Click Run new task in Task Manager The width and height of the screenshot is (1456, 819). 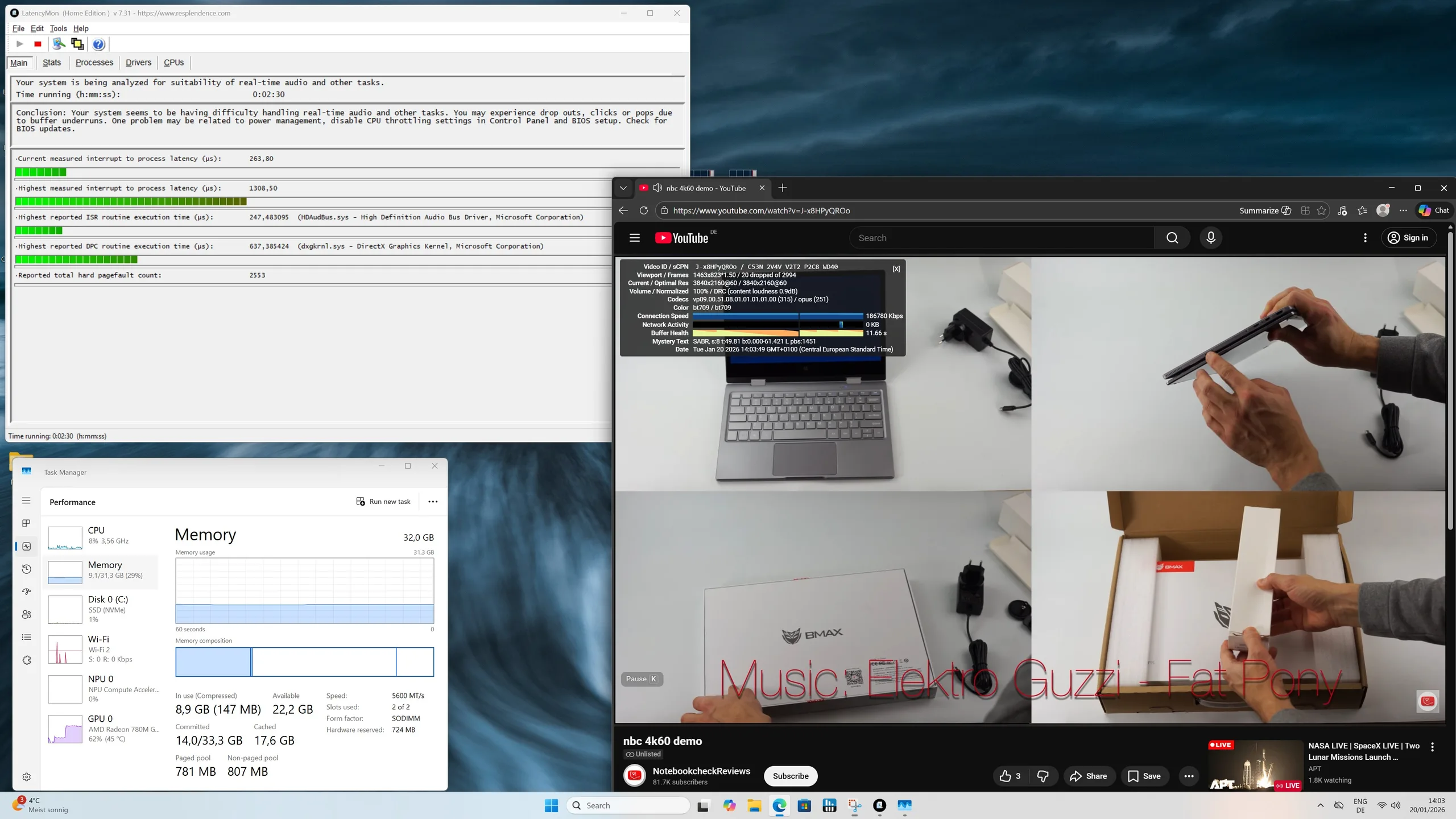(x=383, y=502)
